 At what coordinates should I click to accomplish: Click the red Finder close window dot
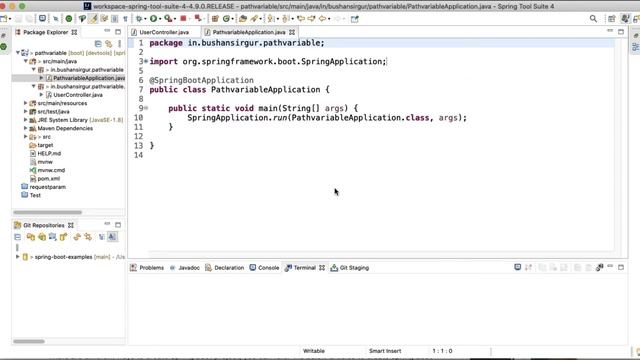click(x=2, y=6)
